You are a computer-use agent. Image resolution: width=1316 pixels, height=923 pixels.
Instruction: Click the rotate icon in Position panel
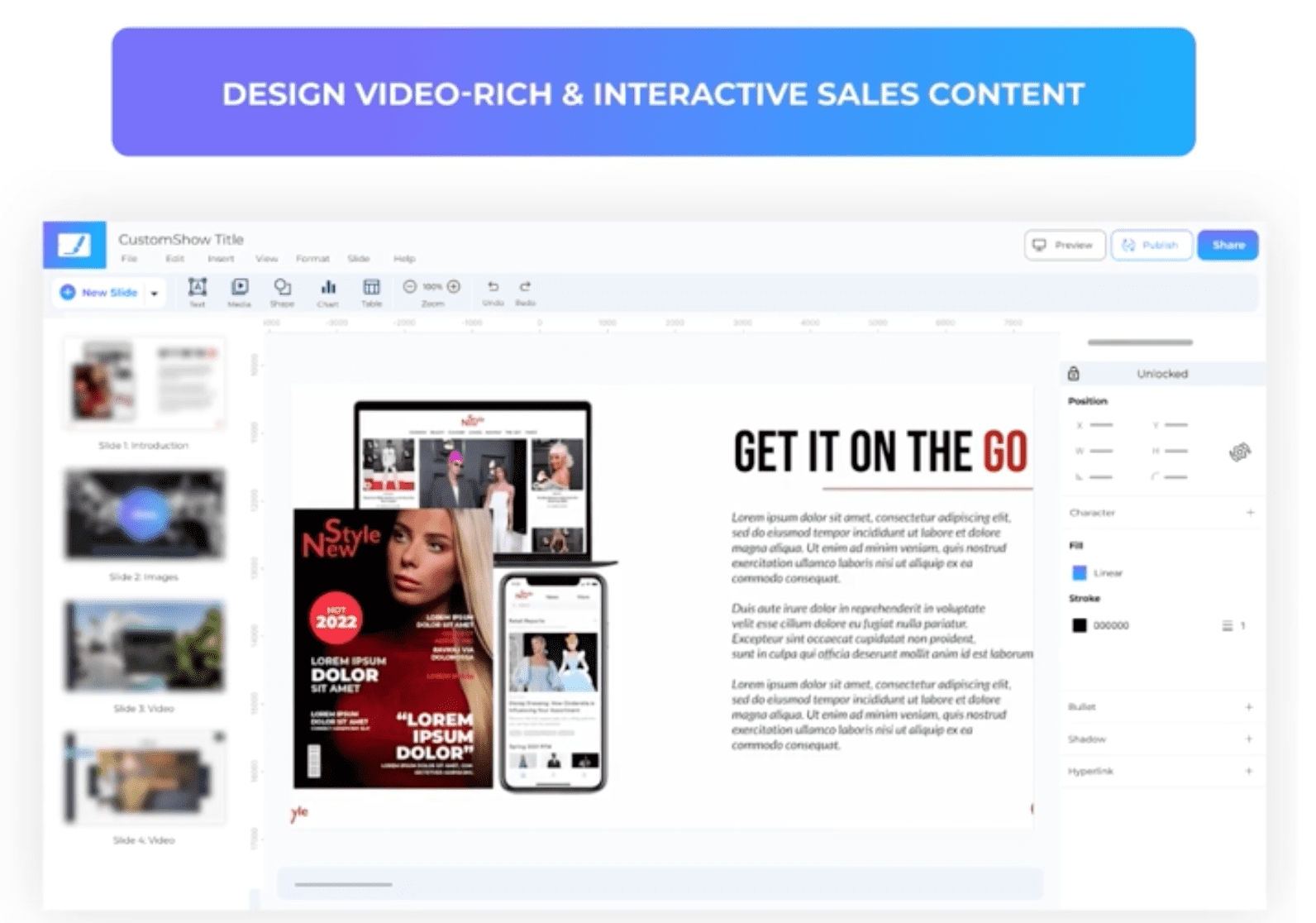pyautogui.click(x=1240, y=452)
